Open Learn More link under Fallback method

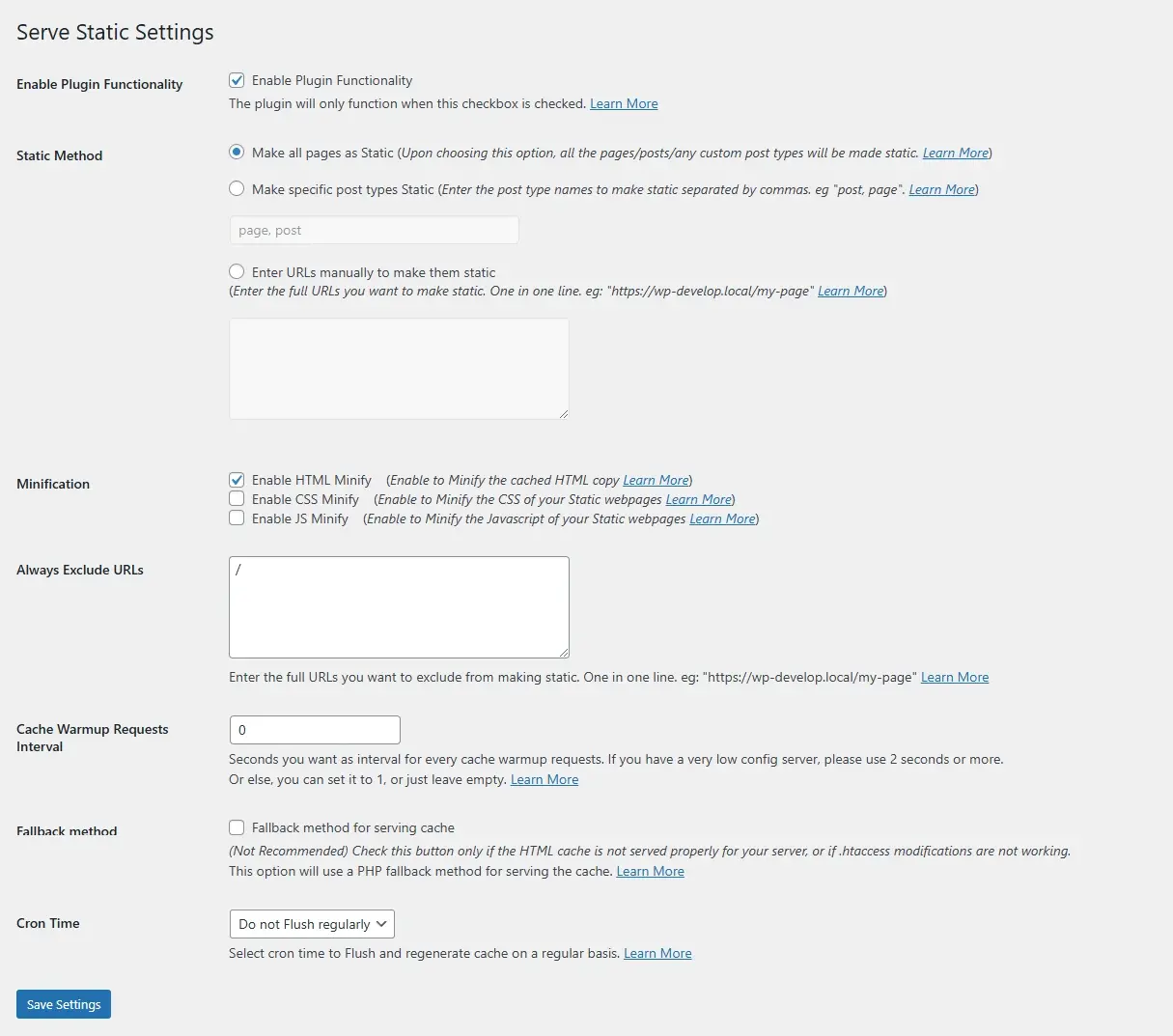pyautogui.click(x=650, y=871)
